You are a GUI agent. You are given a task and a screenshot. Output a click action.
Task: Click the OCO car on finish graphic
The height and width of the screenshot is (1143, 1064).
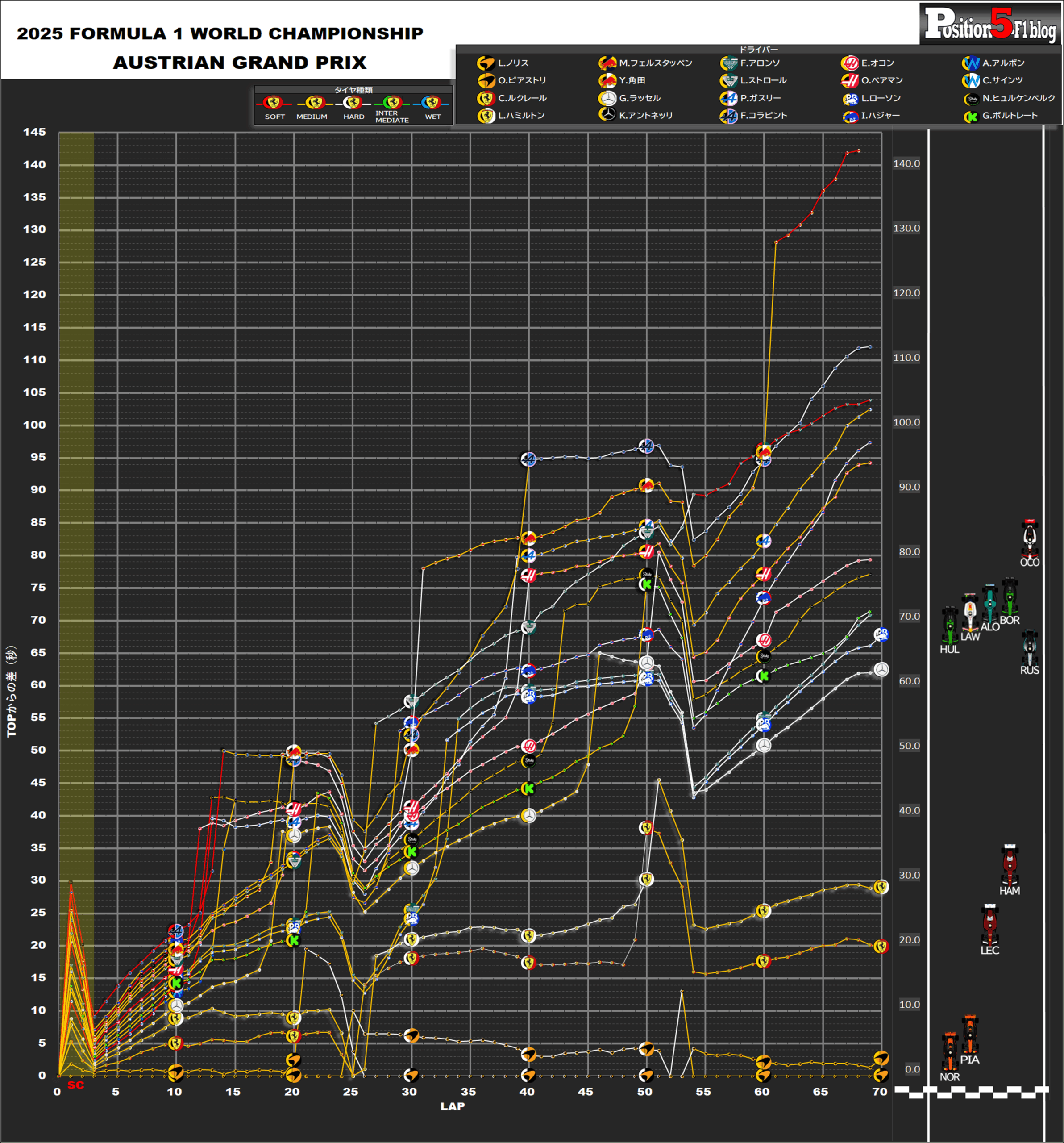click(1030, 539)
